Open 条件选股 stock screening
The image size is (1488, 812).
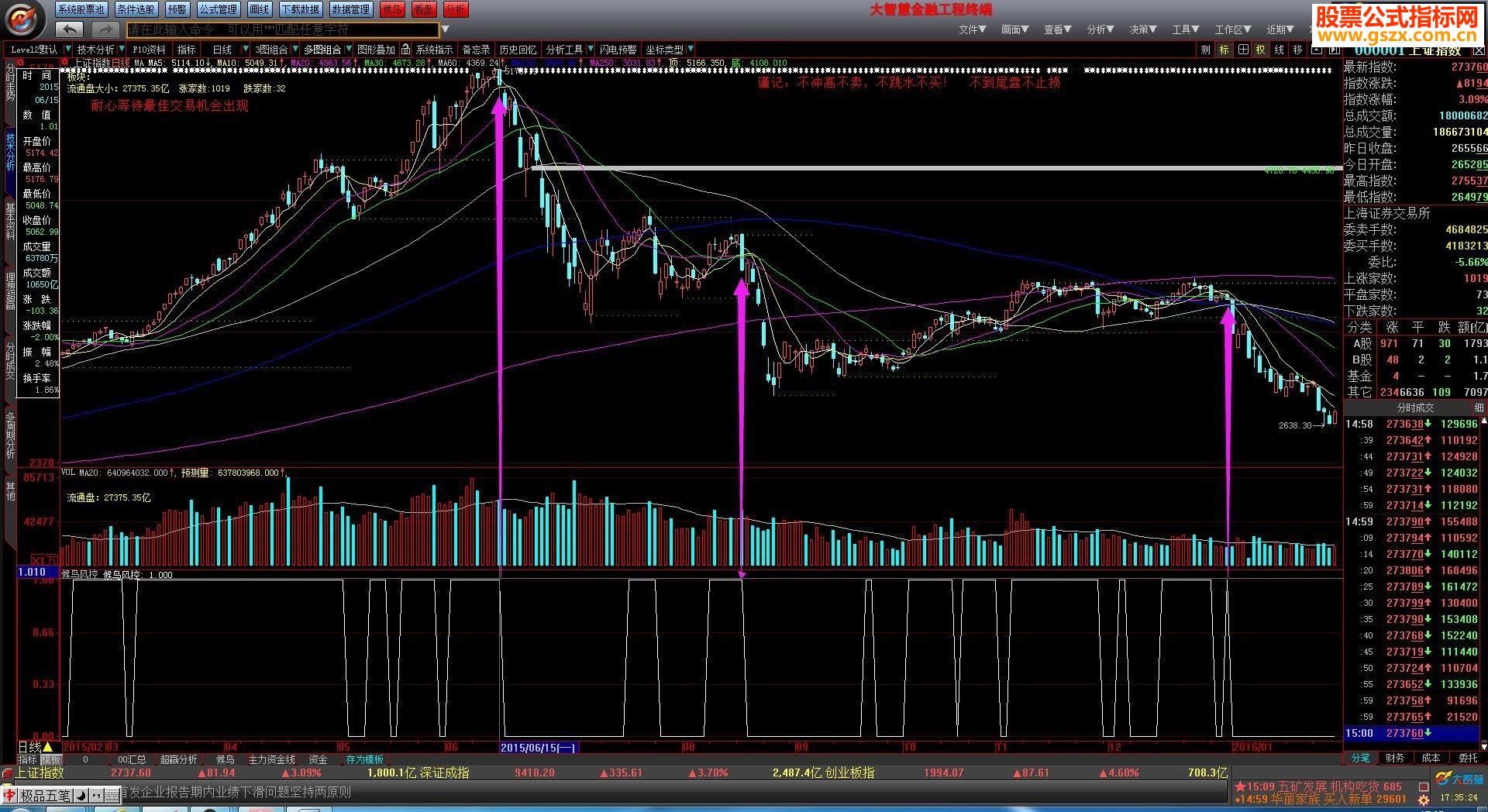pyautogui.click(x=136, y=9)
